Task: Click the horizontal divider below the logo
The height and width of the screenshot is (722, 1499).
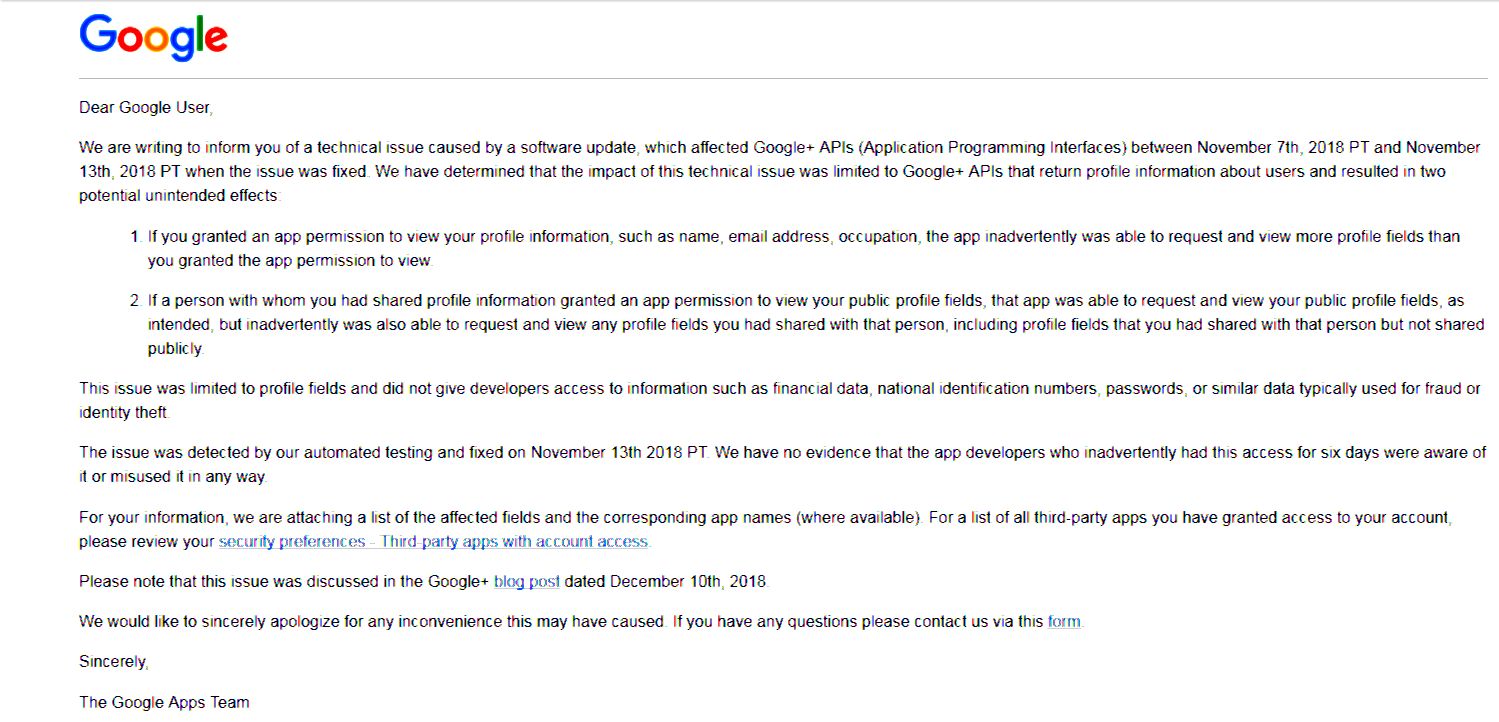Action: coord(780,78)
